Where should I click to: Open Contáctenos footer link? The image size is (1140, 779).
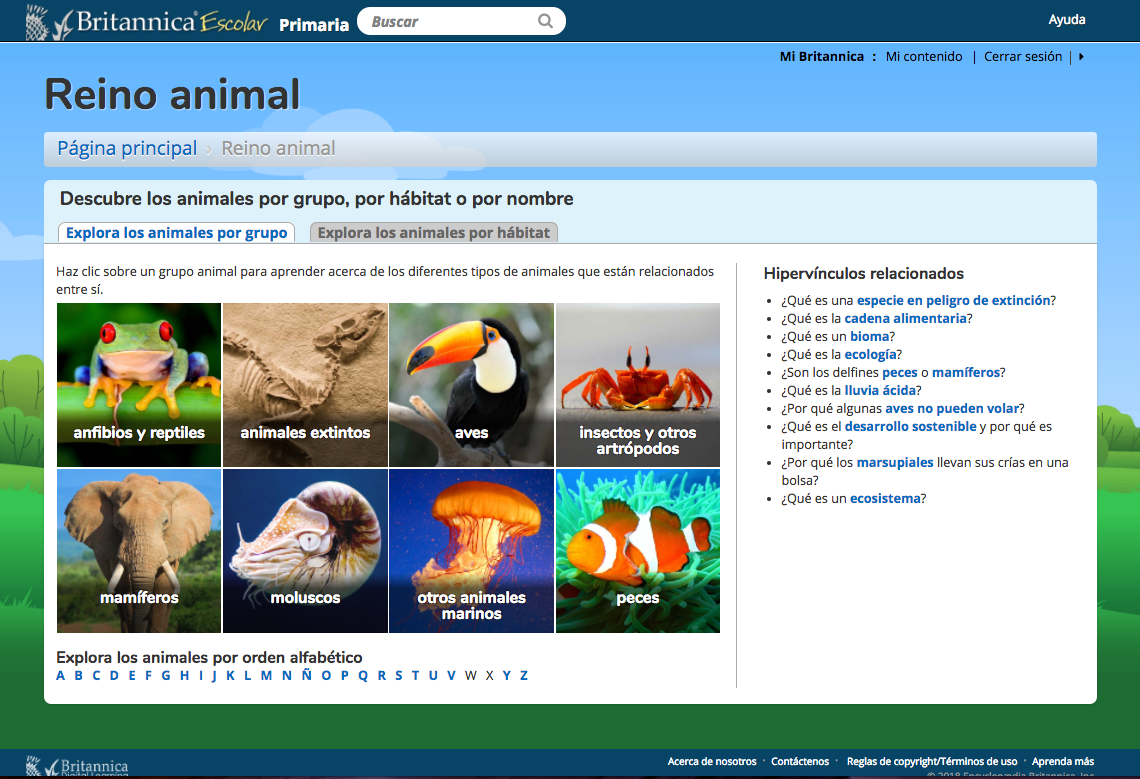(800, 762)
